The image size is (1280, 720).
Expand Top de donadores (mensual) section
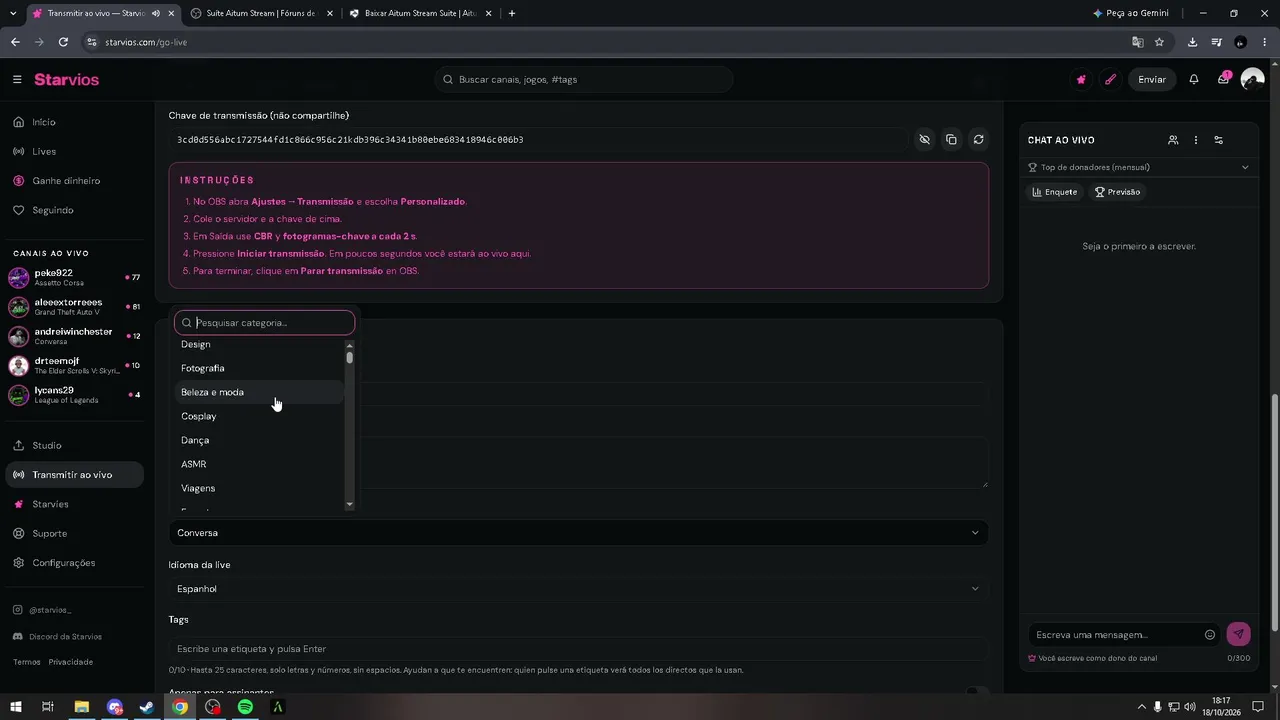1139,167
